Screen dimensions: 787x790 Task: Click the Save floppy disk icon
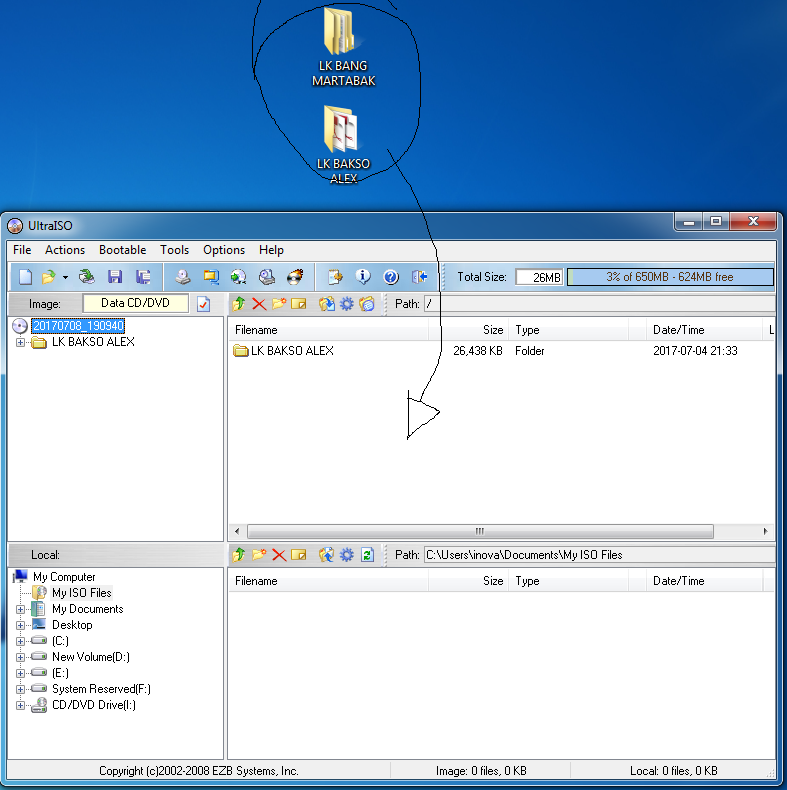tap(115, 277)
